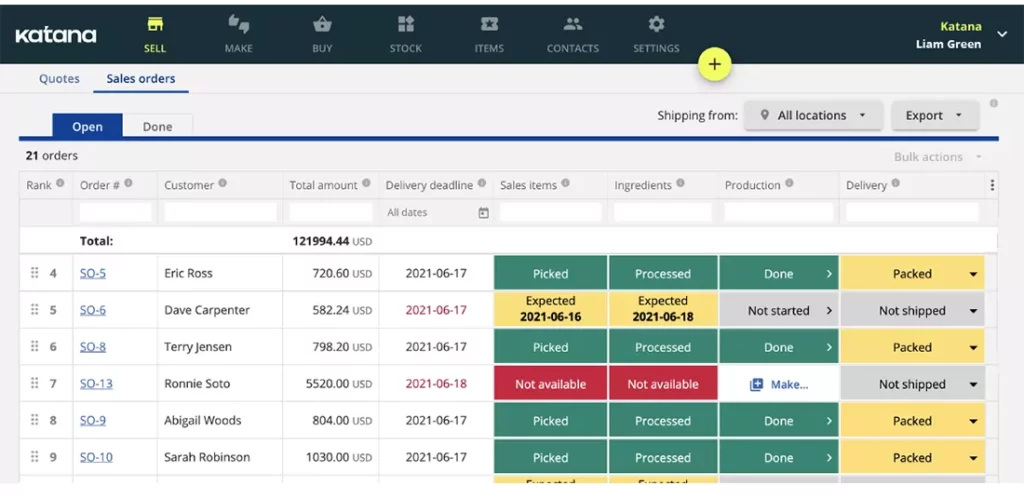
Task: Open the Settings gear icon
Action: [x=656, y=25]
